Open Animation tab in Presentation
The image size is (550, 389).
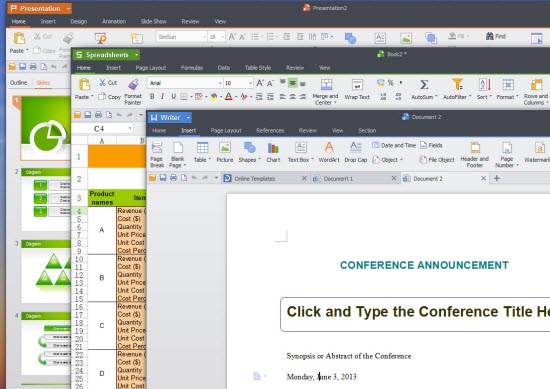pos(114,21)
